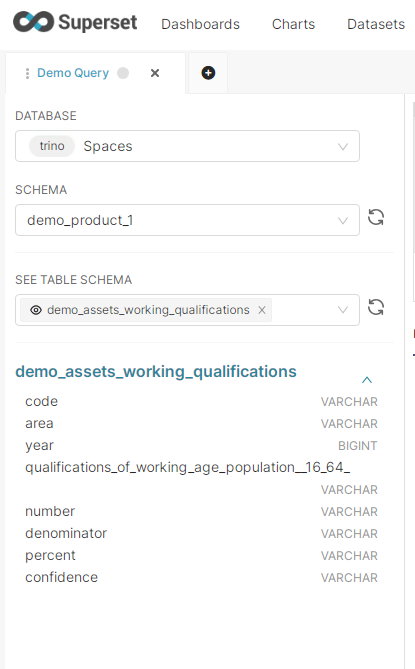Open the Charts menu
Image resolution: width=415 pixels, height=669 pixels.
point(293,24)
